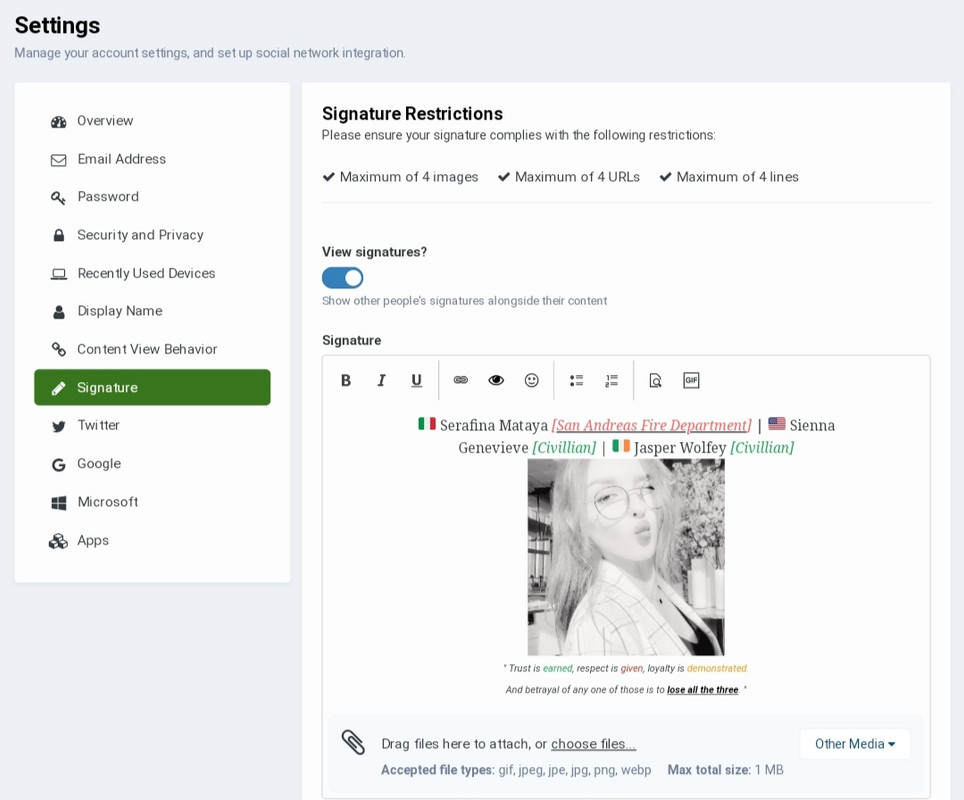This screenshot has width=964, height=800.
Task: Click the underlined lose all the three text
Action: click(x=703, y=690)
